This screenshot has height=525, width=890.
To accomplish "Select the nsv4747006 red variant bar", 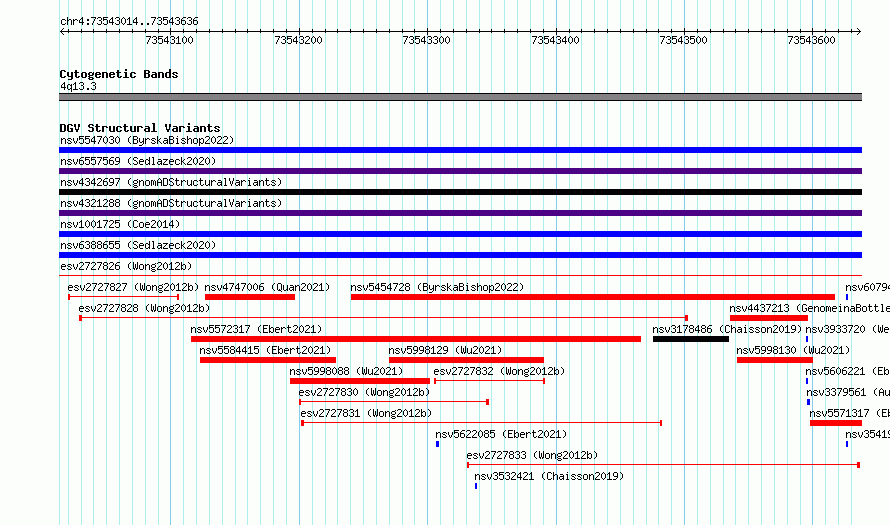I will (x=250, y=297).
